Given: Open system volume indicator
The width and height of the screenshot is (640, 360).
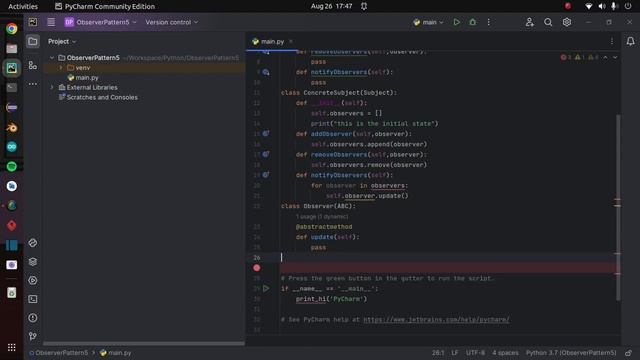Looking at the screenshot, I should pyautogui.click(x=602, y=6).
